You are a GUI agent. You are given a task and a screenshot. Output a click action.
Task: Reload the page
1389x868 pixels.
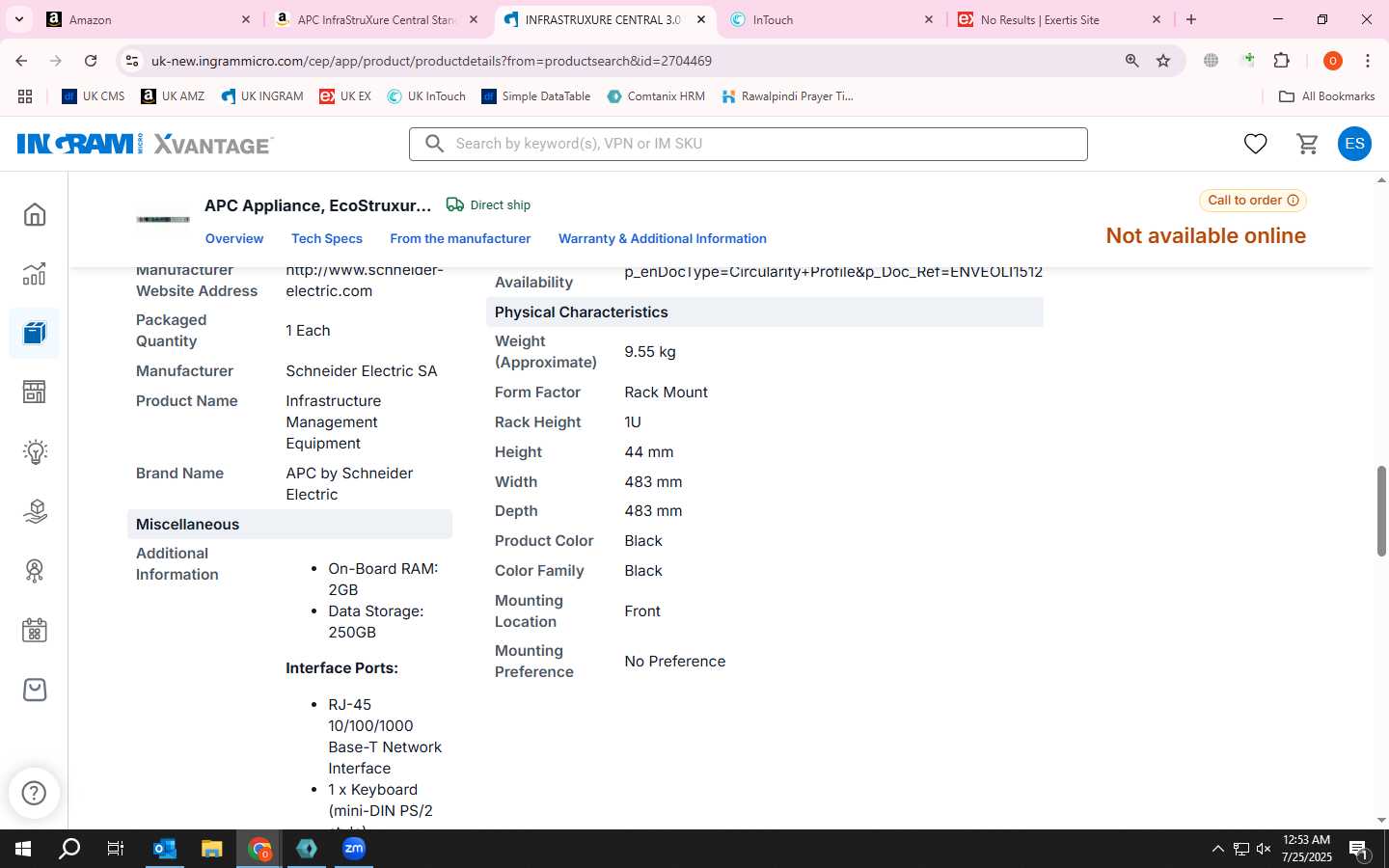[x=91, y=61]
